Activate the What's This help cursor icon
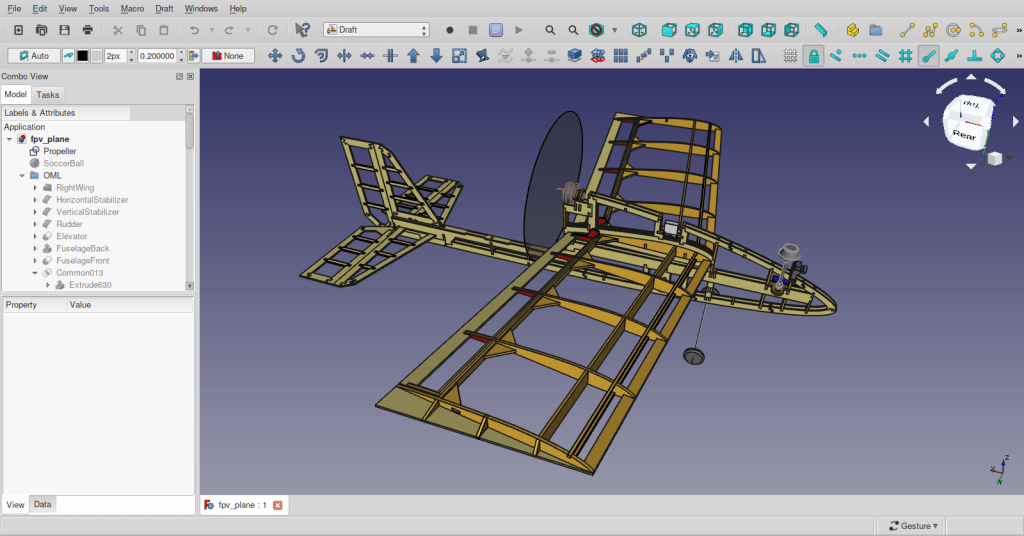1024x536 pixels. tap(302, 30)
